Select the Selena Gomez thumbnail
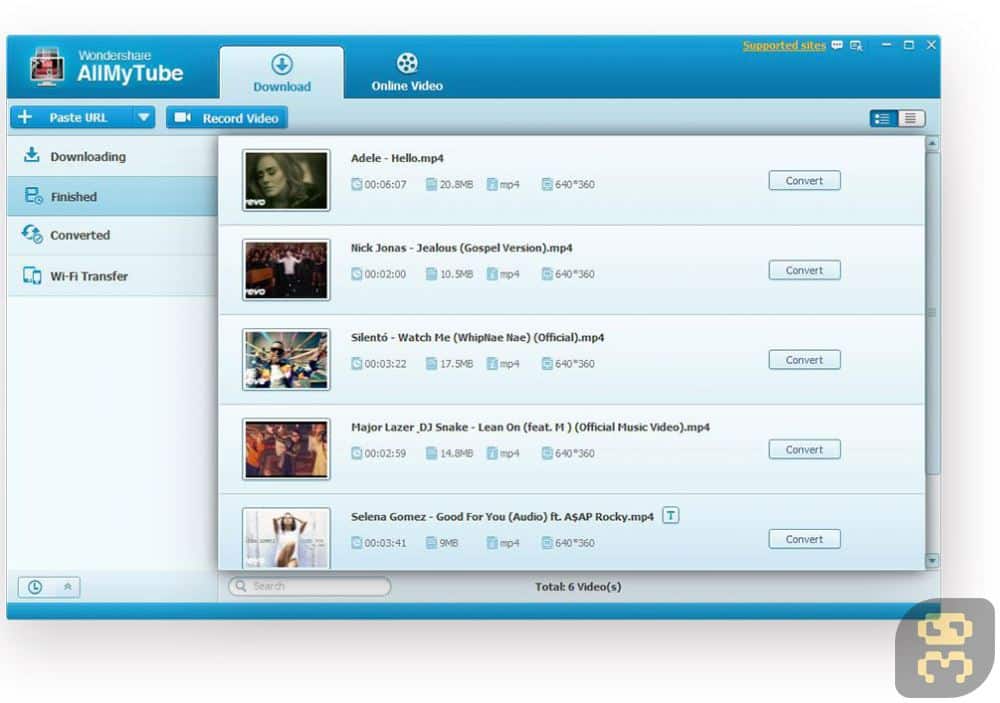This screenshot has height=703, width=1000. tap(286, 538)
